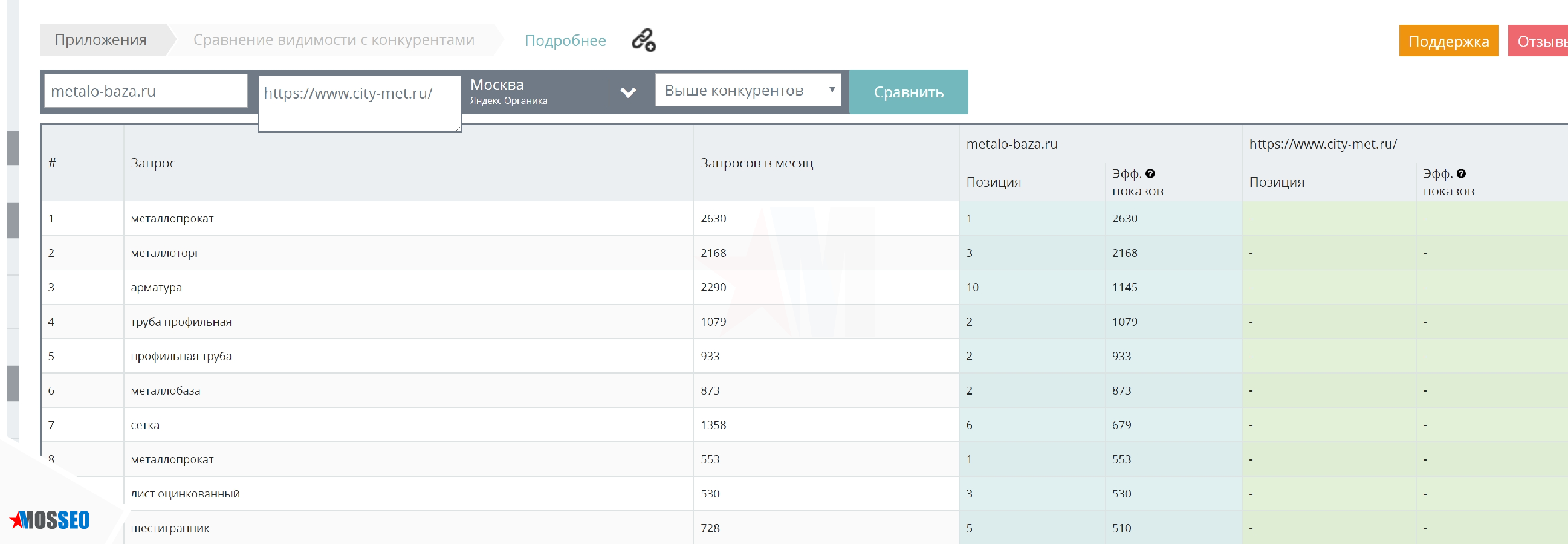1568x544 pixels.
Task: Expand the Москва region chevron
Action: 627,92
